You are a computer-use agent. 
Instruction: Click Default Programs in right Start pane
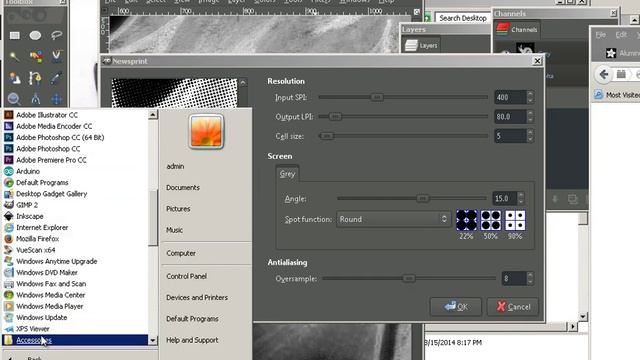(x=192, y=319)
